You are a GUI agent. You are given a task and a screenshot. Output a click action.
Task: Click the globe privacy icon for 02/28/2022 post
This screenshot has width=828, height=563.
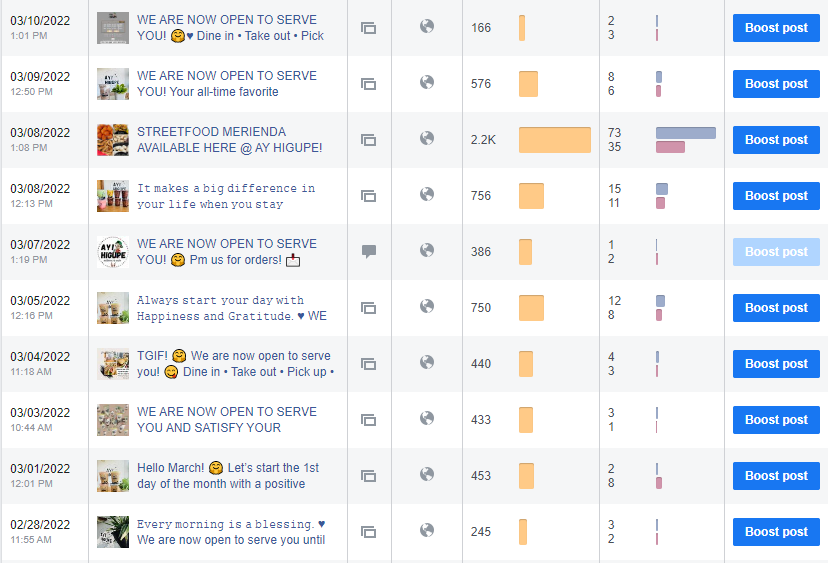(427, 531)
